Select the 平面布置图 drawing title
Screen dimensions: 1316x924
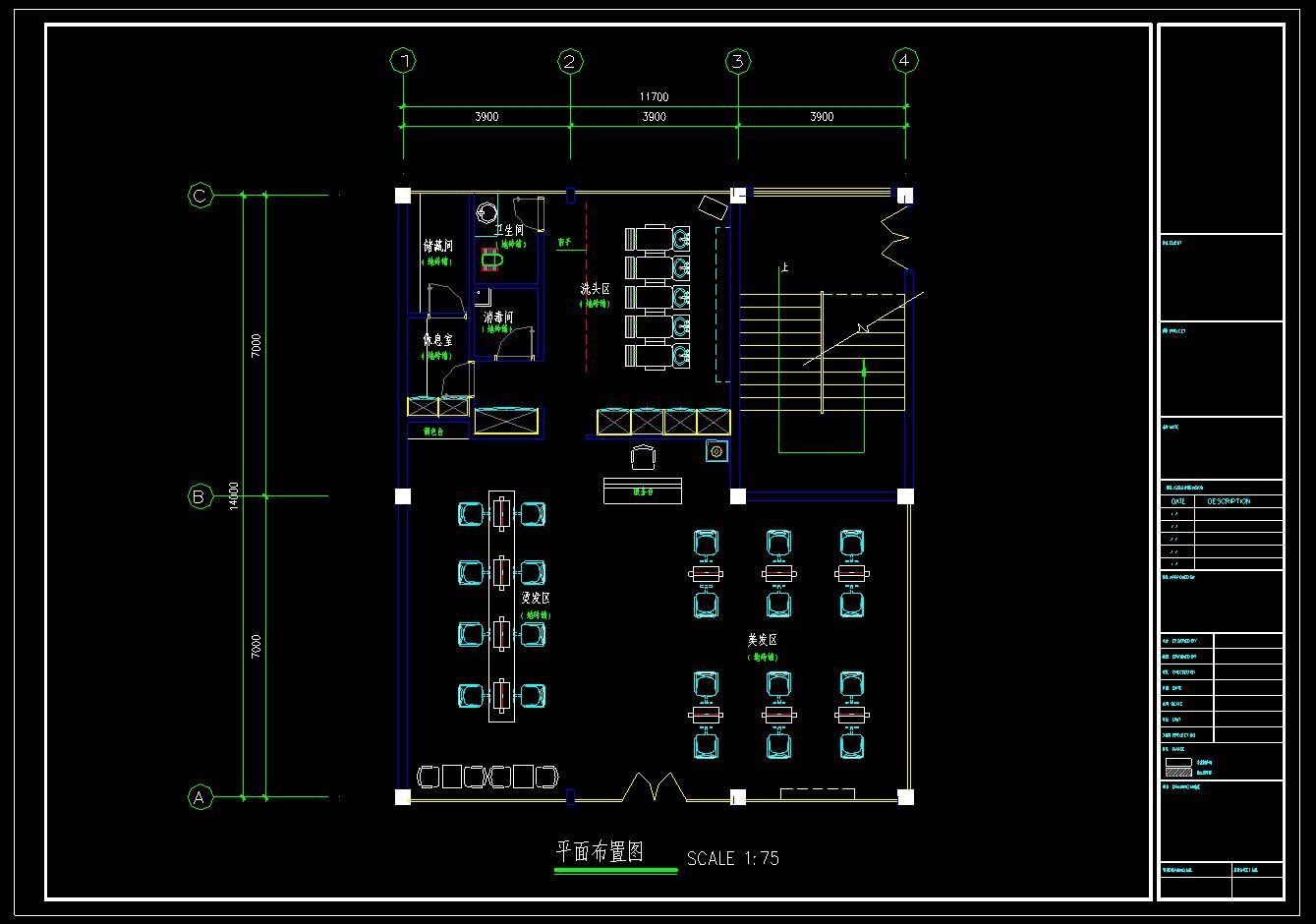tap(600, 851)
